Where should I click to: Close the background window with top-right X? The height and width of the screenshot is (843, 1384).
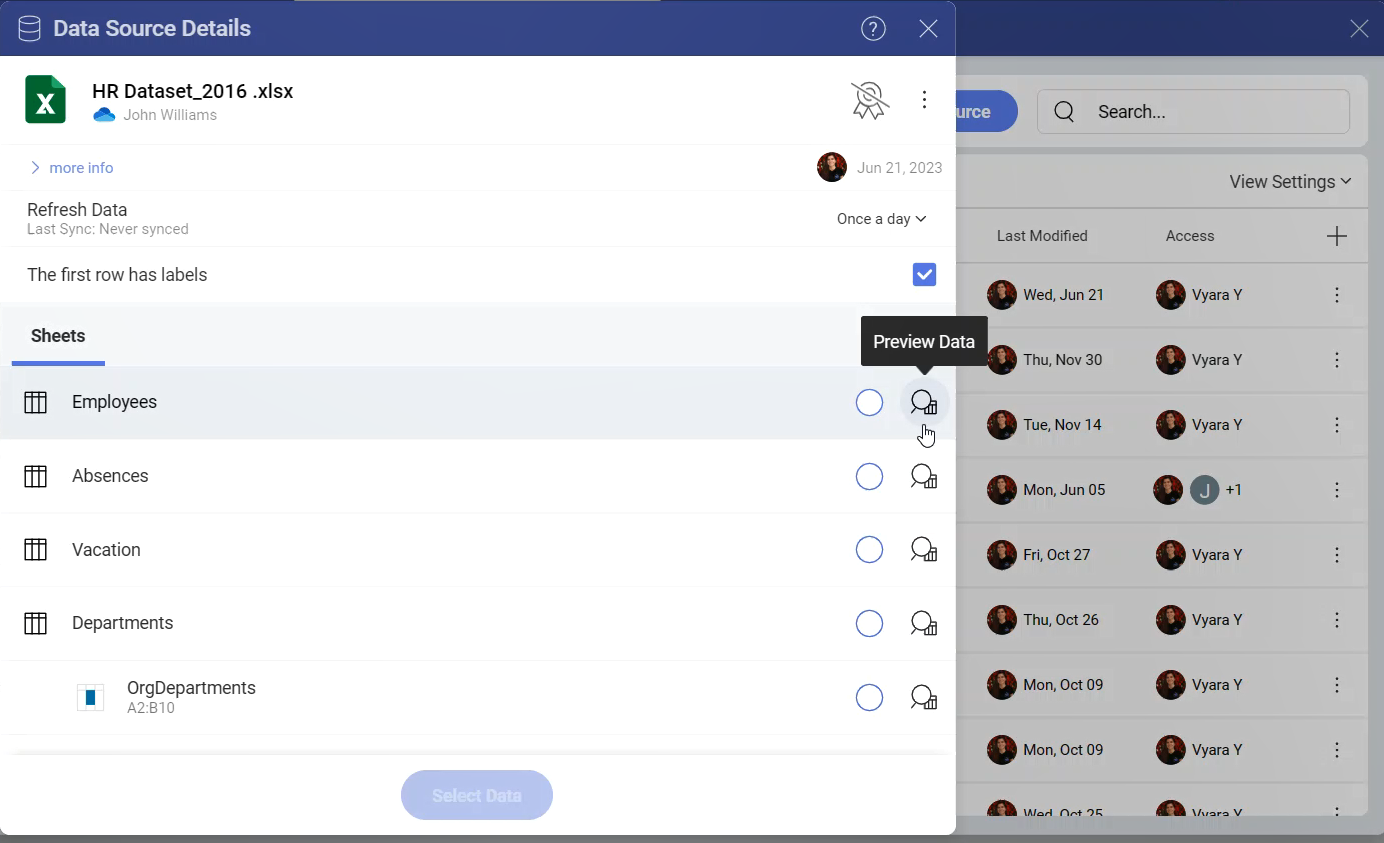[1359, 28]
